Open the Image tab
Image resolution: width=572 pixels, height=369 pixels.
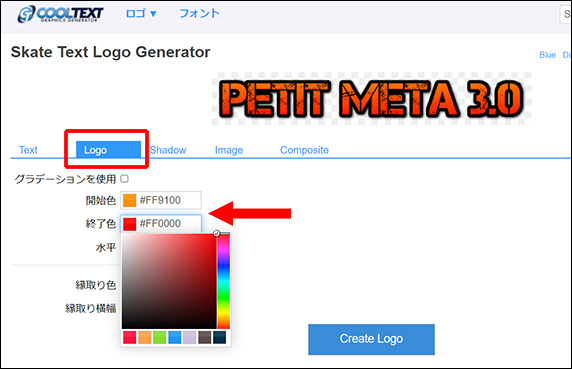(x=229, y=150)
